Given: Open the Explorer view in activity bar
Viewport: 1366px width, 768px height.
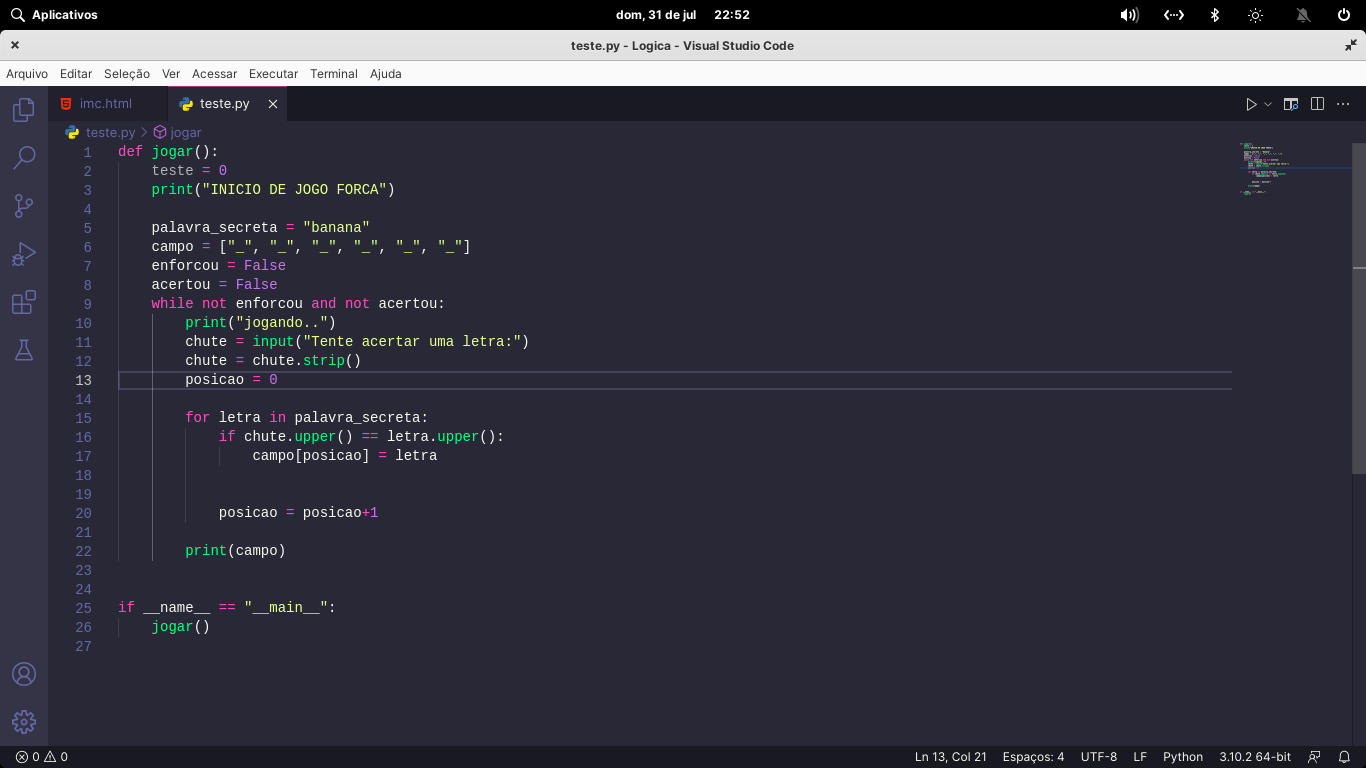Looking at the screenshot, I should pyautogui.click(x=24, y=110).
